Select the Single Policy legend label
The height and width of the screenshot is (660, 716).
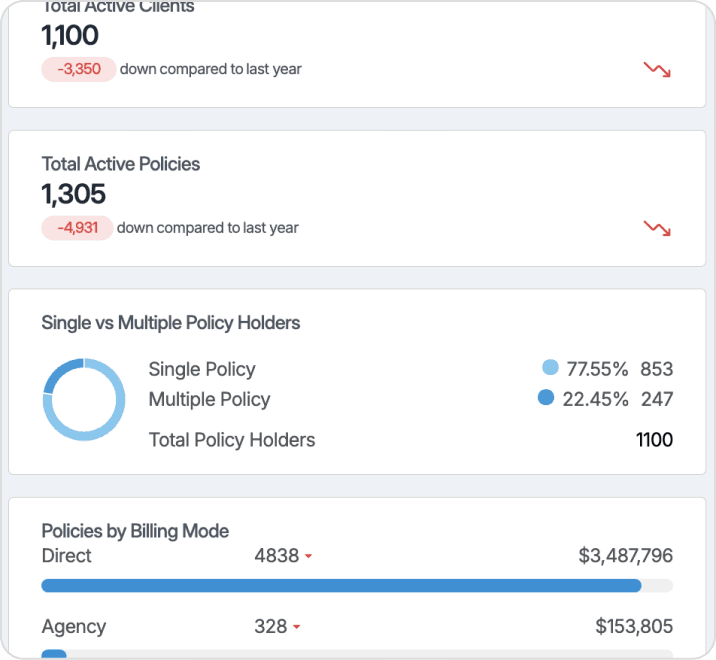pyautogui.click(x=202, y=369)
